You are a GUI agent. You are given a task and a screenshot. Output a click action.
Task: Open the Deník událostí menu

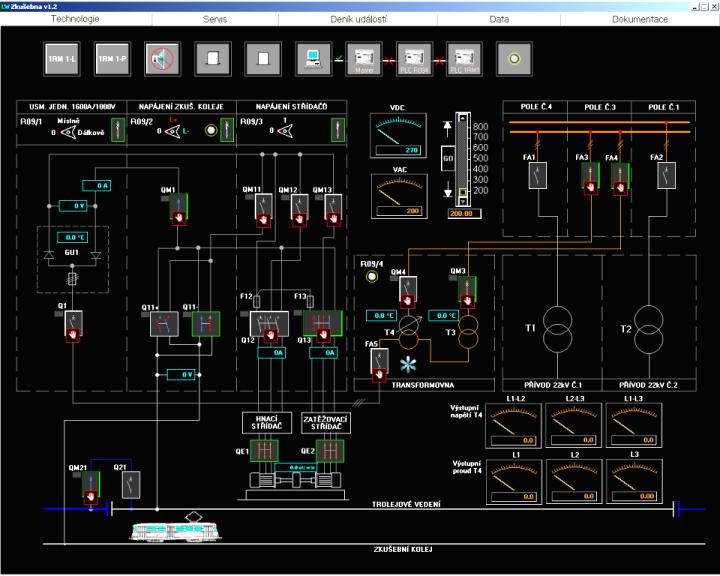point(359,19)
